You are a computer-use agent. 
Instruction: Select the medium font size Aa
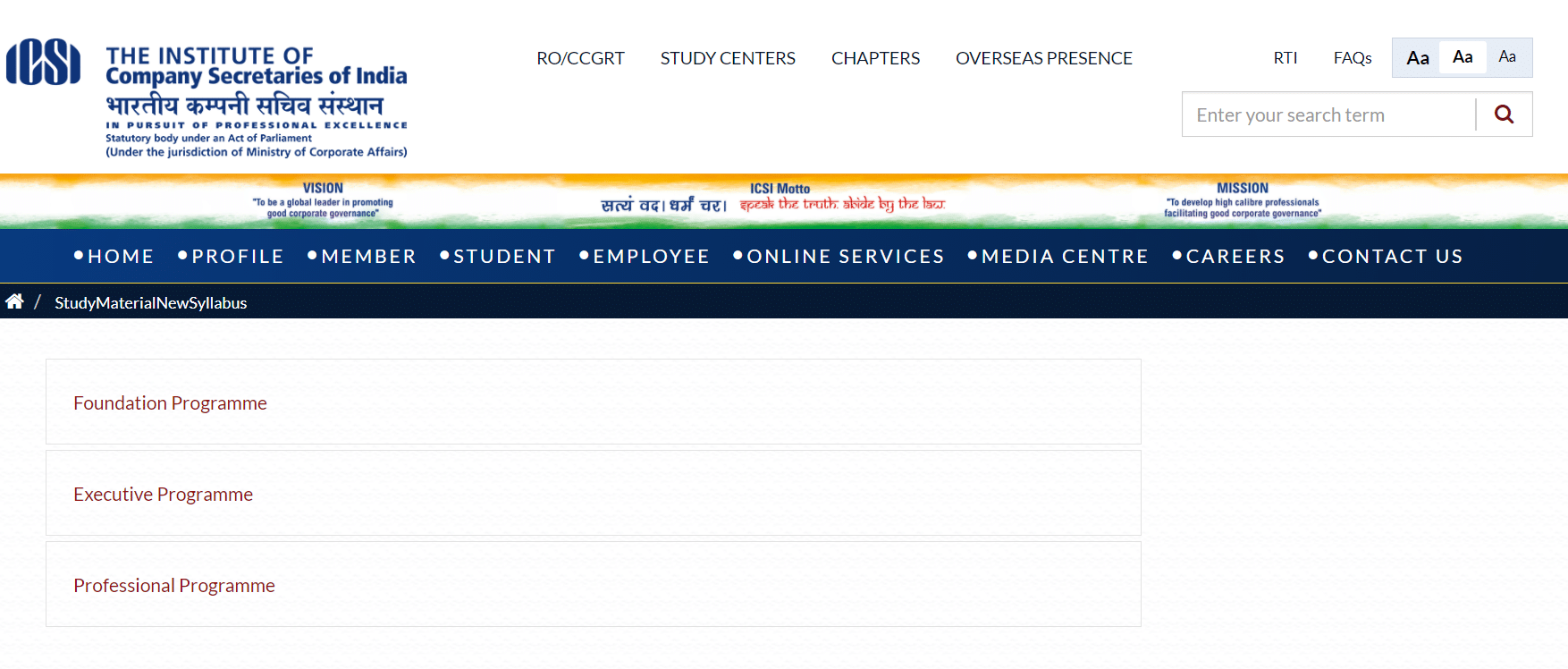click(1463, 57)
